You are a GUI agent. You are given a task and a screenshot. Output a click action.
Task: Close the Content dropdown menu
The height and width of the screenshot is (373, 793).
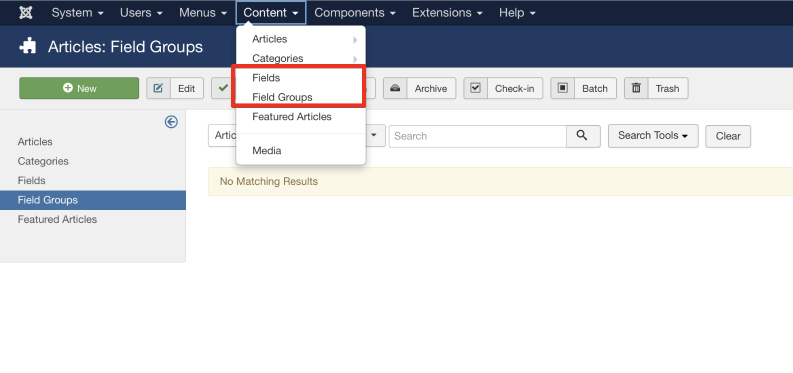click(x=271, y=13)
